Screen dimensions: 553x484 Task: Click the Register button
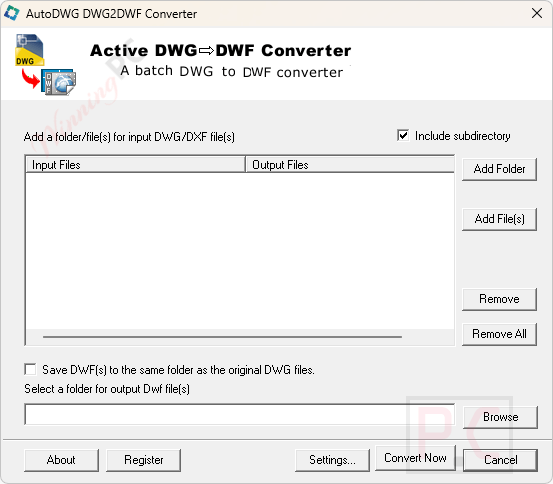click(144, 460)
